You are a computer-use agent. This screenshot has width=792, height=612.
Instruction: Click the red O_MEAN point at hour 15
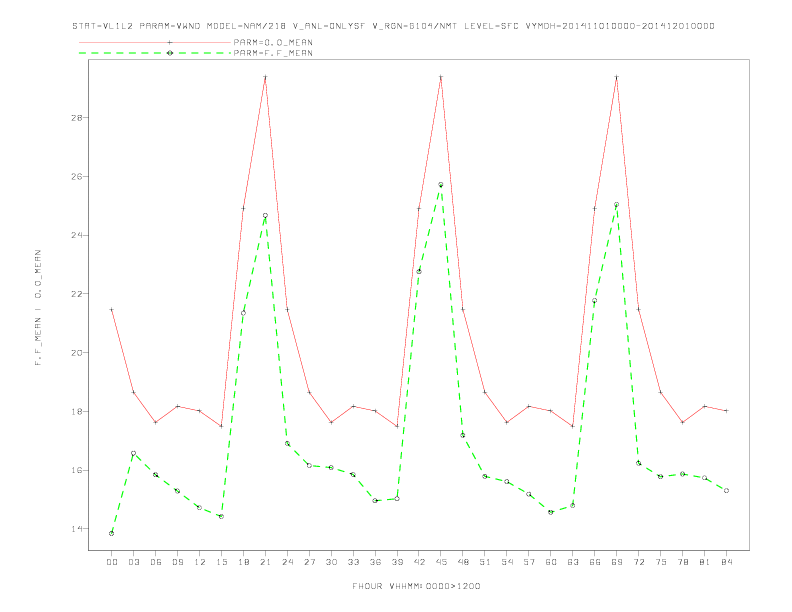pos(221,426)
